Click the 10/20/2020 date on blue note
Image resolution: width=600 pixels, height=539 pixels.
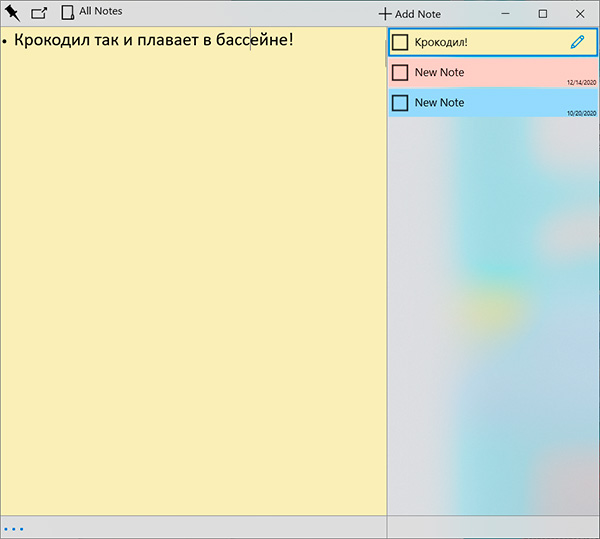click(580, 113)
